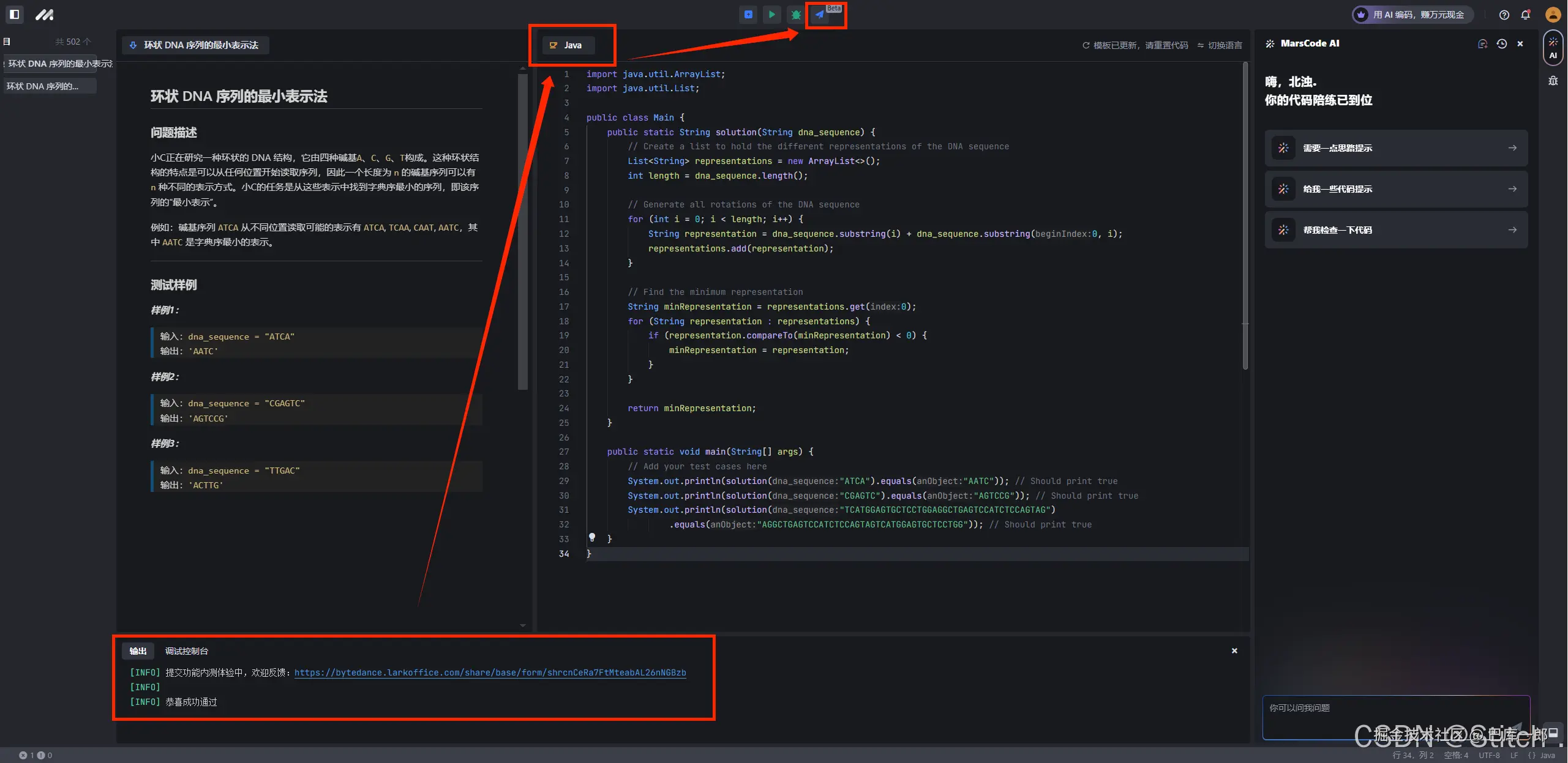Image resolution: width=1568 pixels, height=763 pixels.
Task: Open the bytedance larkoffice feedback link
Action: pyautogui.click(x=490, y=672)
